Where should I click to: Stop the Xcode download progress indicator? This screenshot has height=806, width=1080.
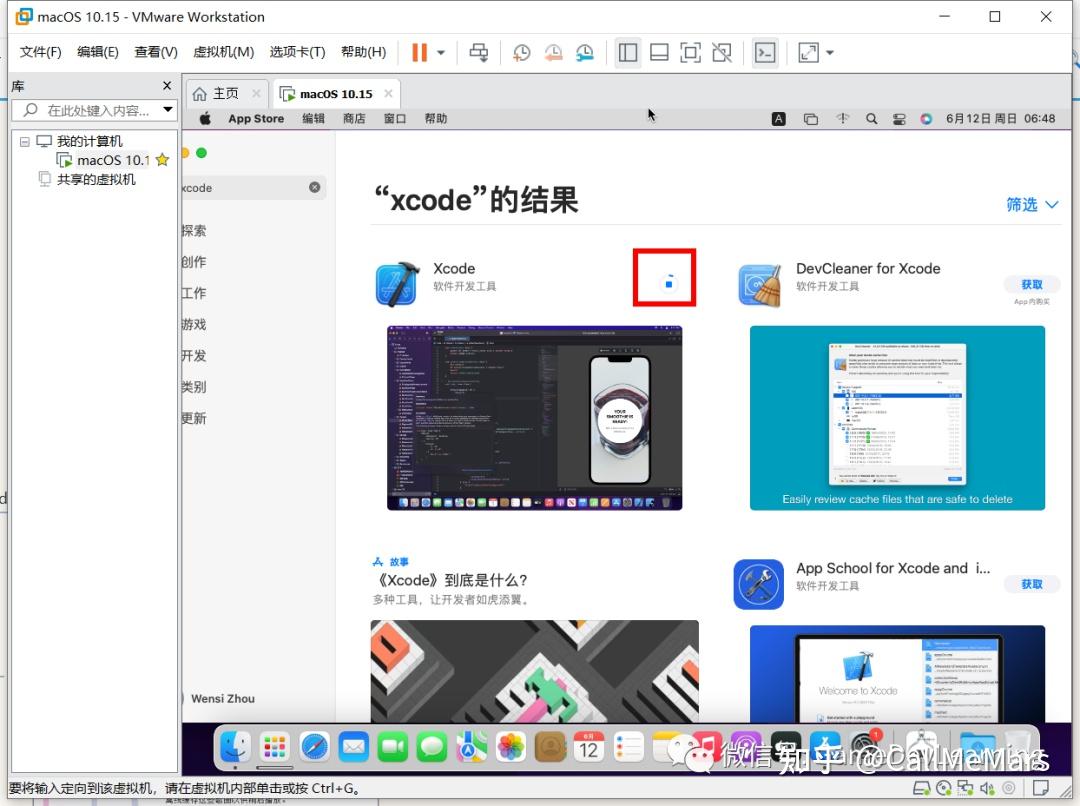coord(668,283)
